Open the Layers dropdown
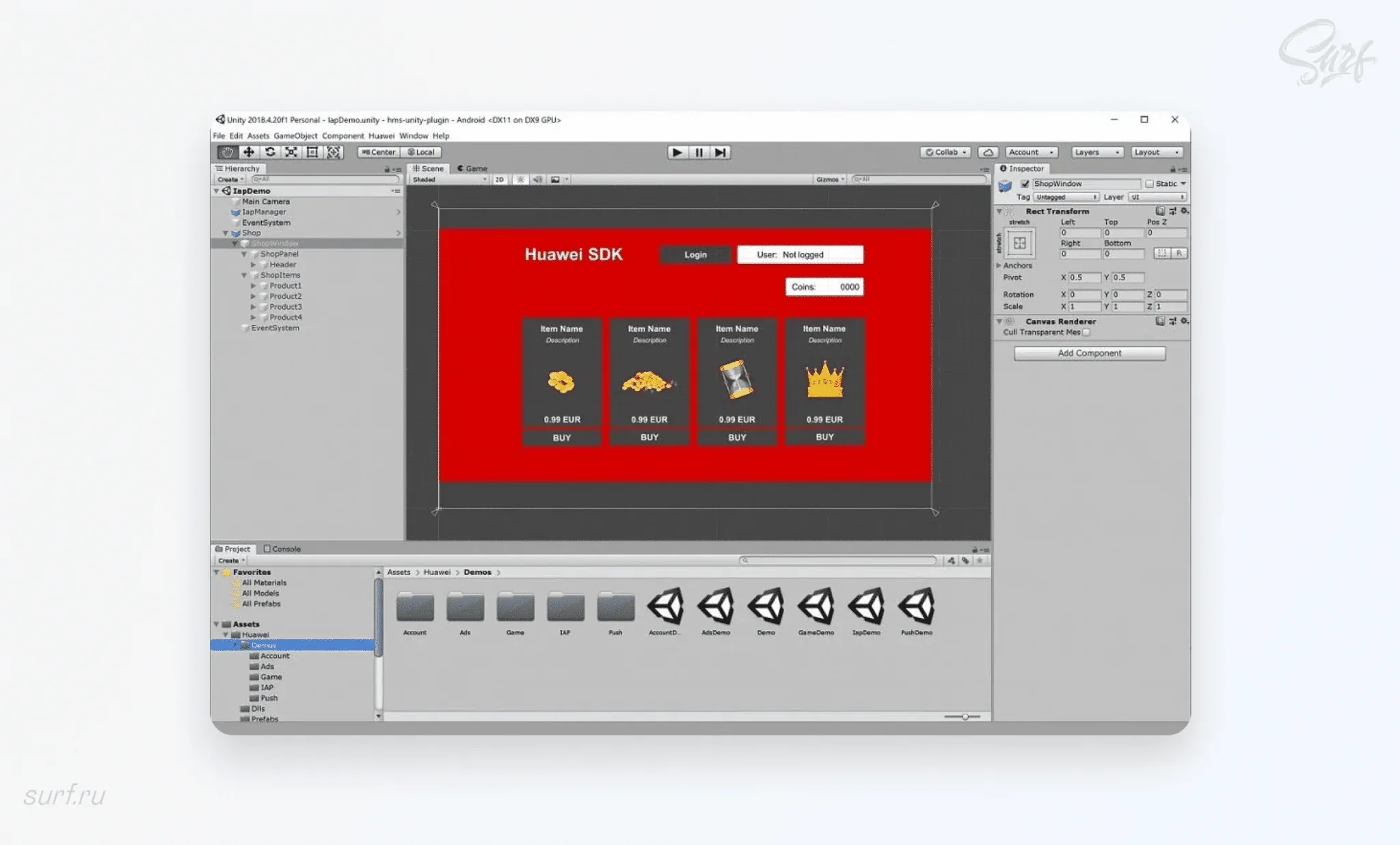 (x=1096, y=152)
